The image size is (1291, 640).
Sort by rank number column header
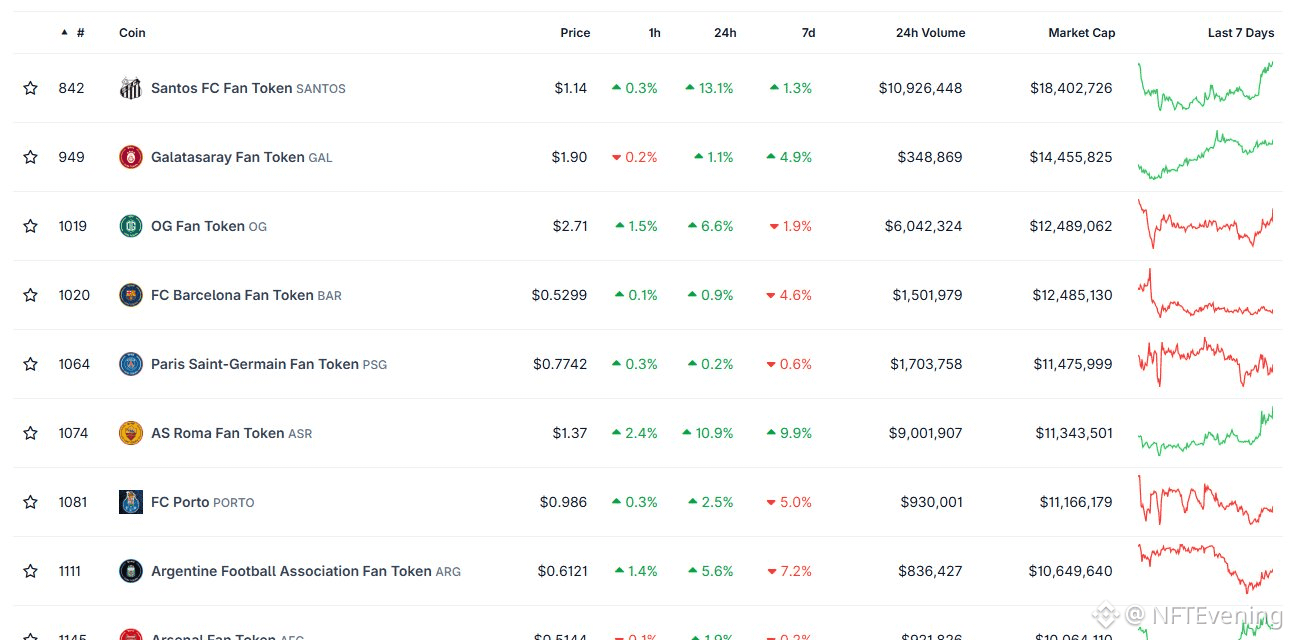[x=73, y=33]
